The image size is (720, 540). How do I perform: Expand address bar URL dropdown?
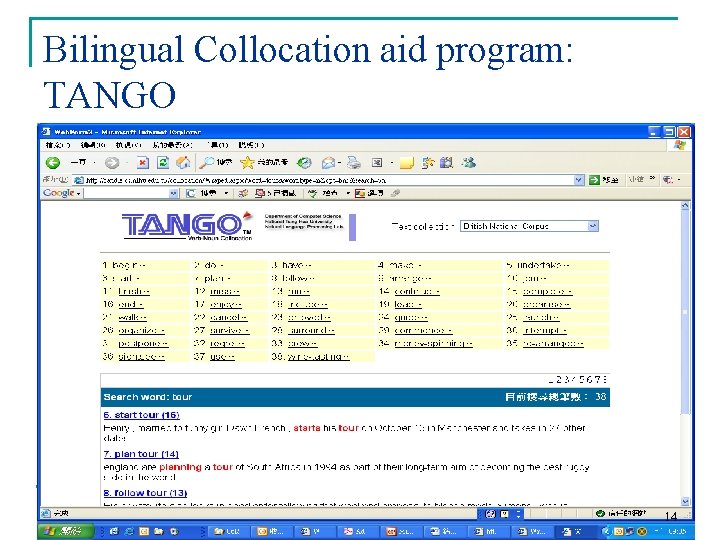point(579,180)
